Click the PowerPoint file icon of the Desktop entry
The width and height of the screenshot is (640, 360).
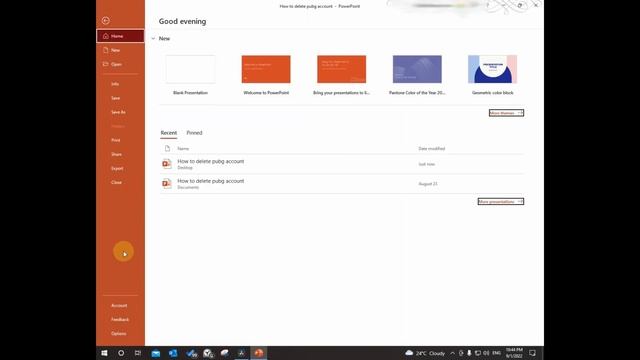(167, 164)
